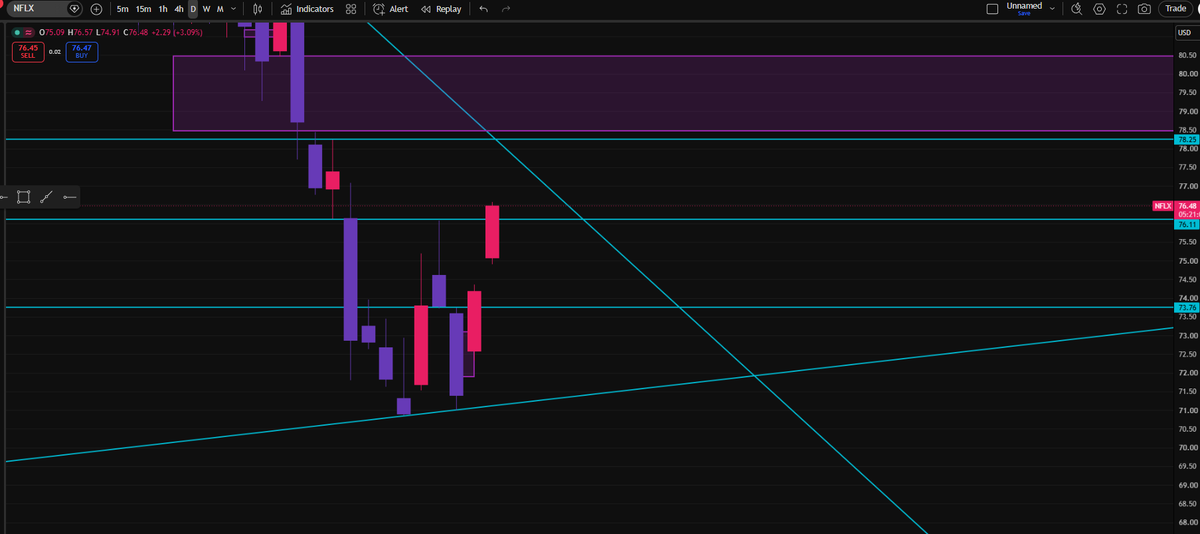1200x534 pixels.
Task: Select the horizontal ray tool right of trend line
Action: [68, 197]
